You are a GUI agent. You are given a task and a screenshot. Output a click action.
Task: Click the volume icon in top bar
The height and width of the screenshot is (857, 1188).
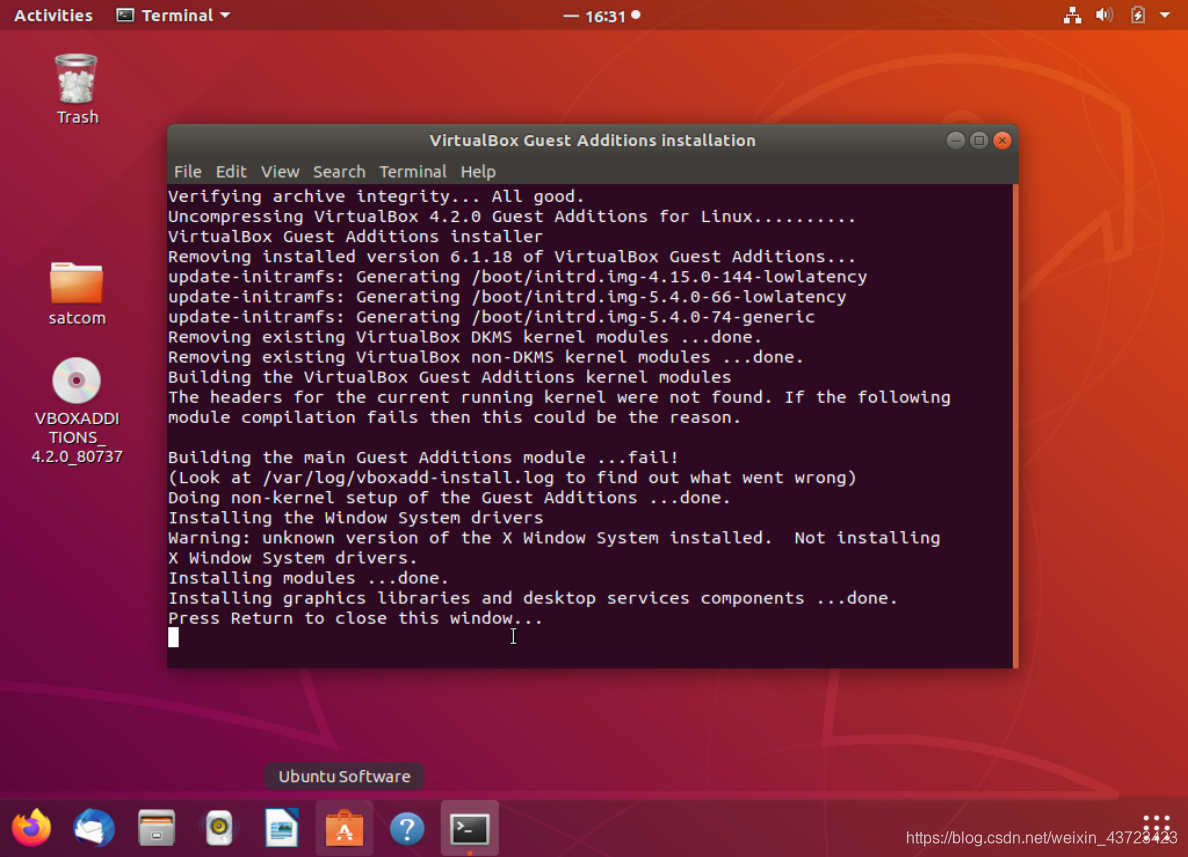(1105, 15)
